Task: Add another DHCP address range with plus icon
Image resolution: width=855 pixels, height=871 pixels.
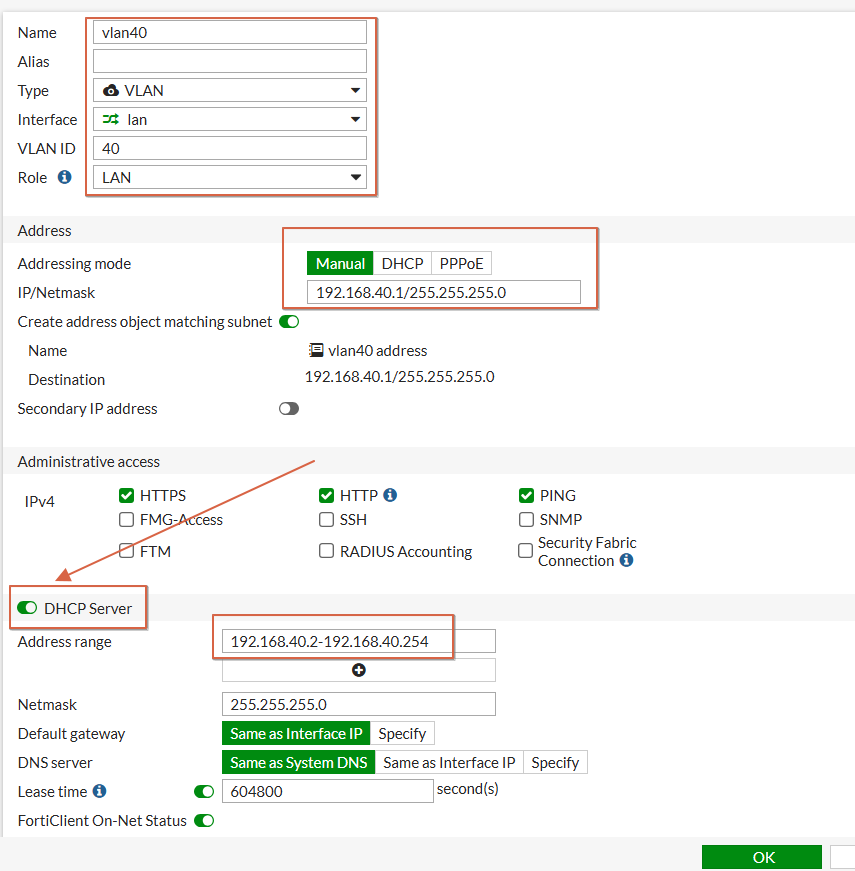Action: (359, 670)
